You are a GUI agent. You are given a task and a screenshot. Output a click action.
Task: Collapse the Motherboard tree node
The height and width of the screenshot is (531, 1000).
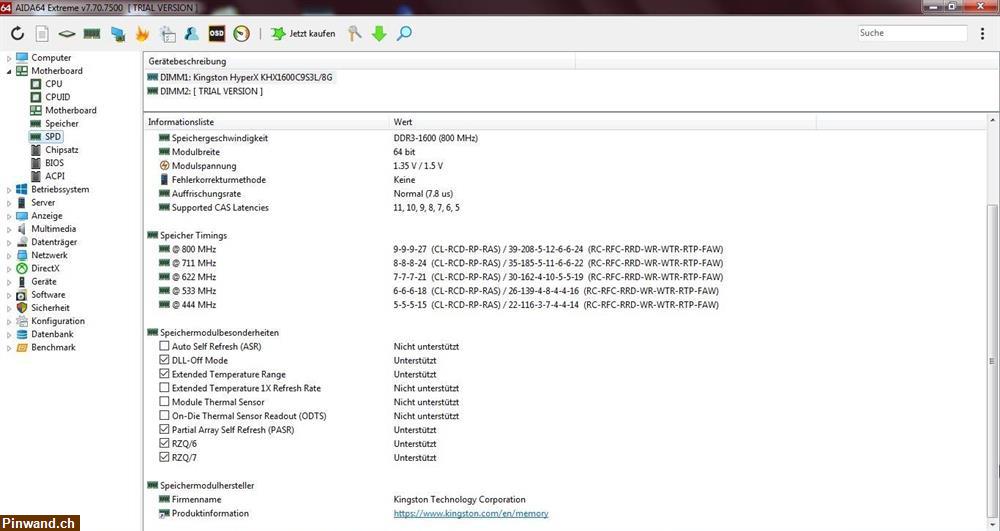click(x=9, y=71)
